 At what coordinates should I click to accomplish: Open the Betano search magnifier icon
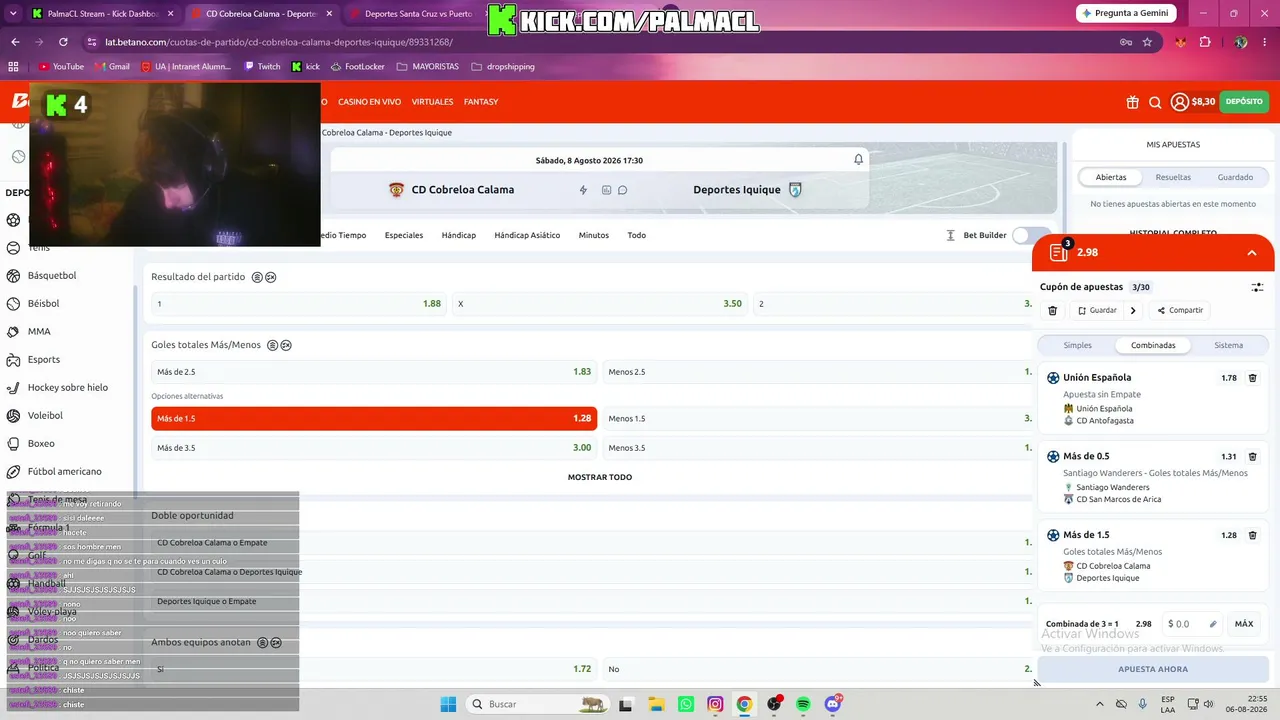pyautogui.click(x=1155, y=102)
